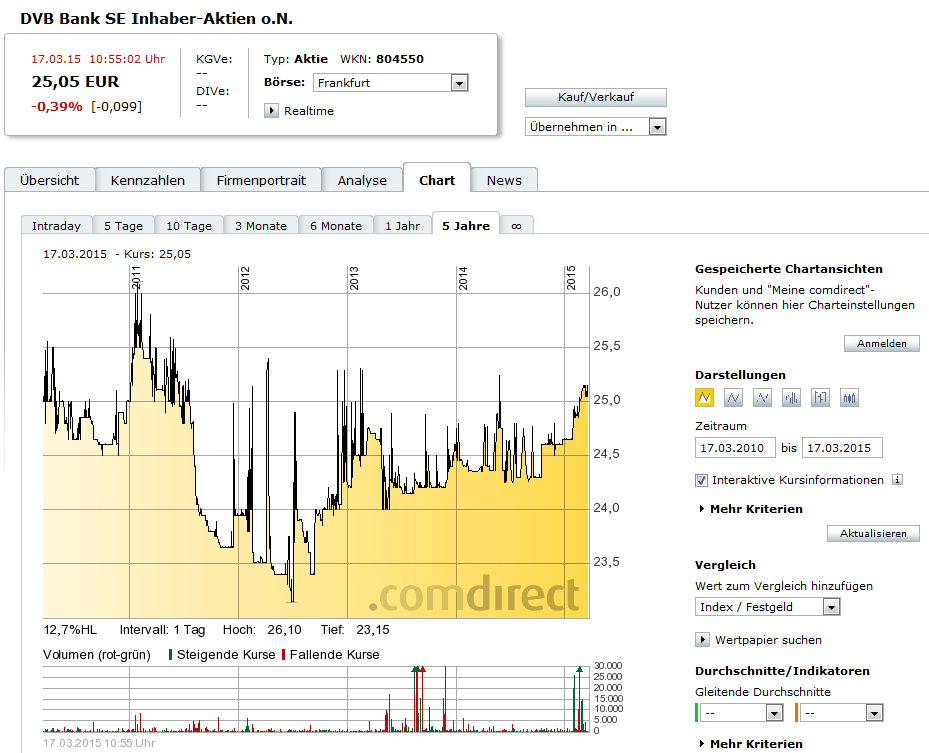This screenshot has height=753, width=929.
Task: Click the end date field 17.03.2015
Action: (x=842, y=448)
